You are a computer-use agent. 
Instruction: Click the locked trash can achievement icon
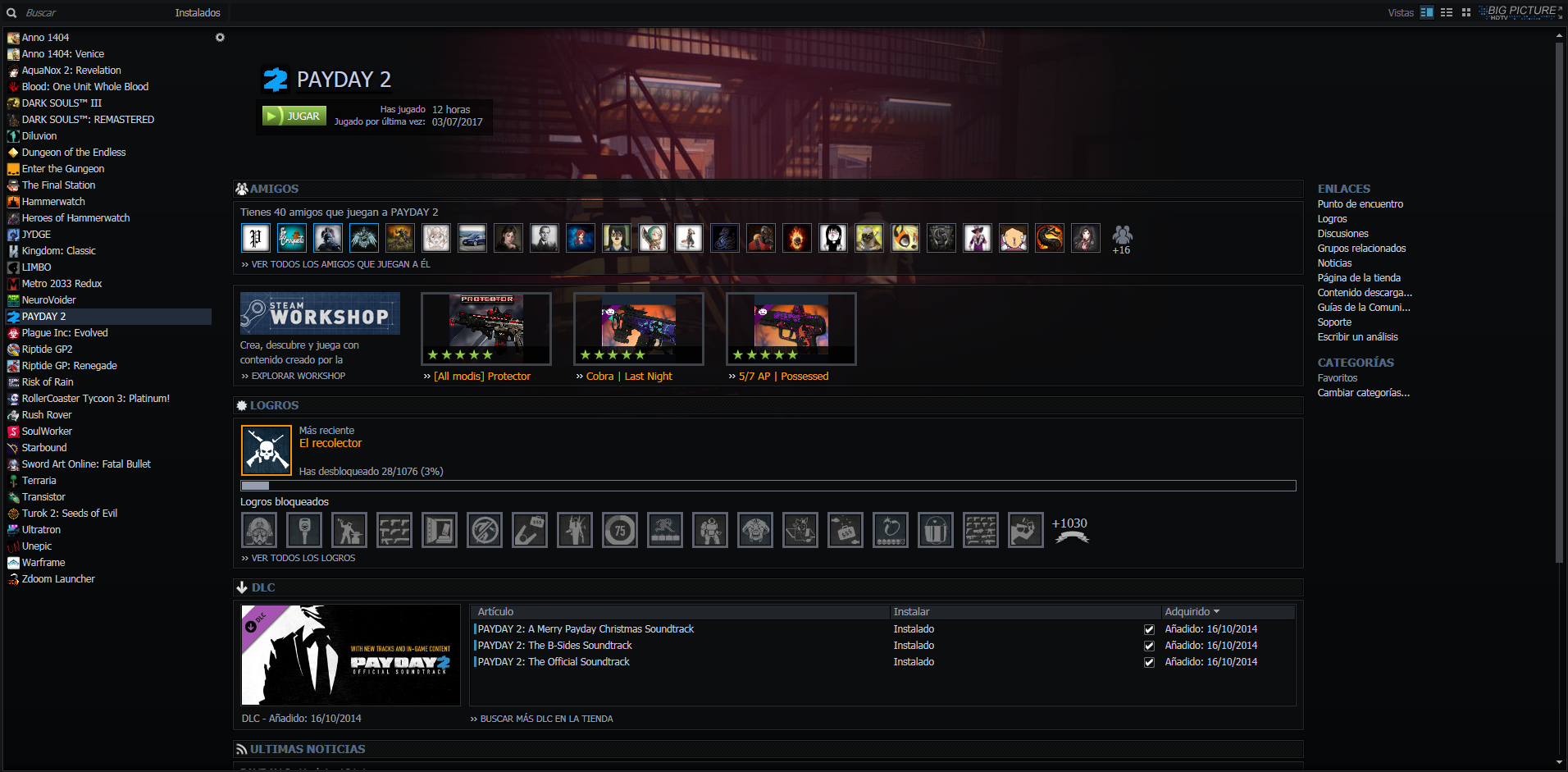[936, 530]
